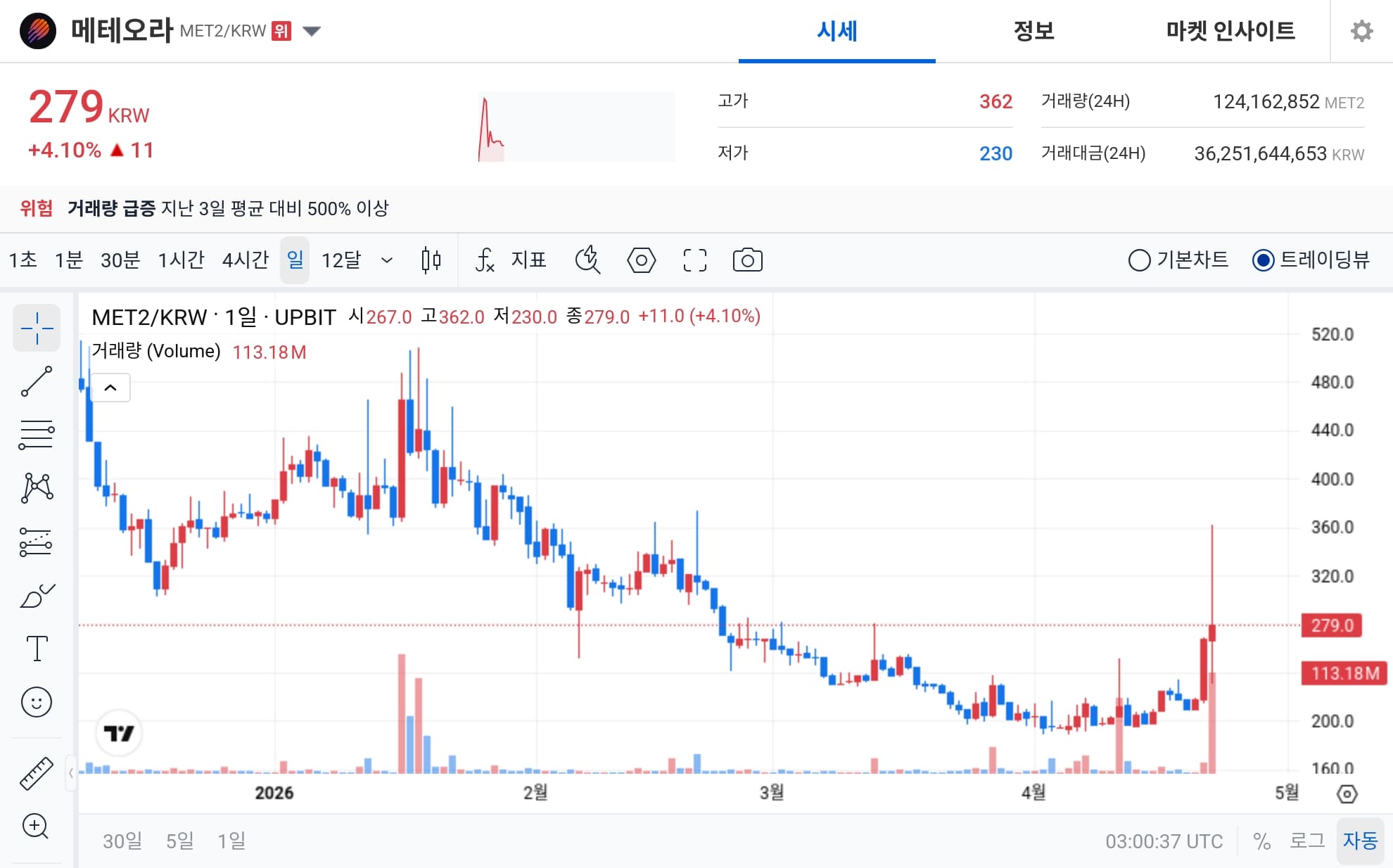Open the MET2/KRW pair selector arrow

[x=312, y=31]
